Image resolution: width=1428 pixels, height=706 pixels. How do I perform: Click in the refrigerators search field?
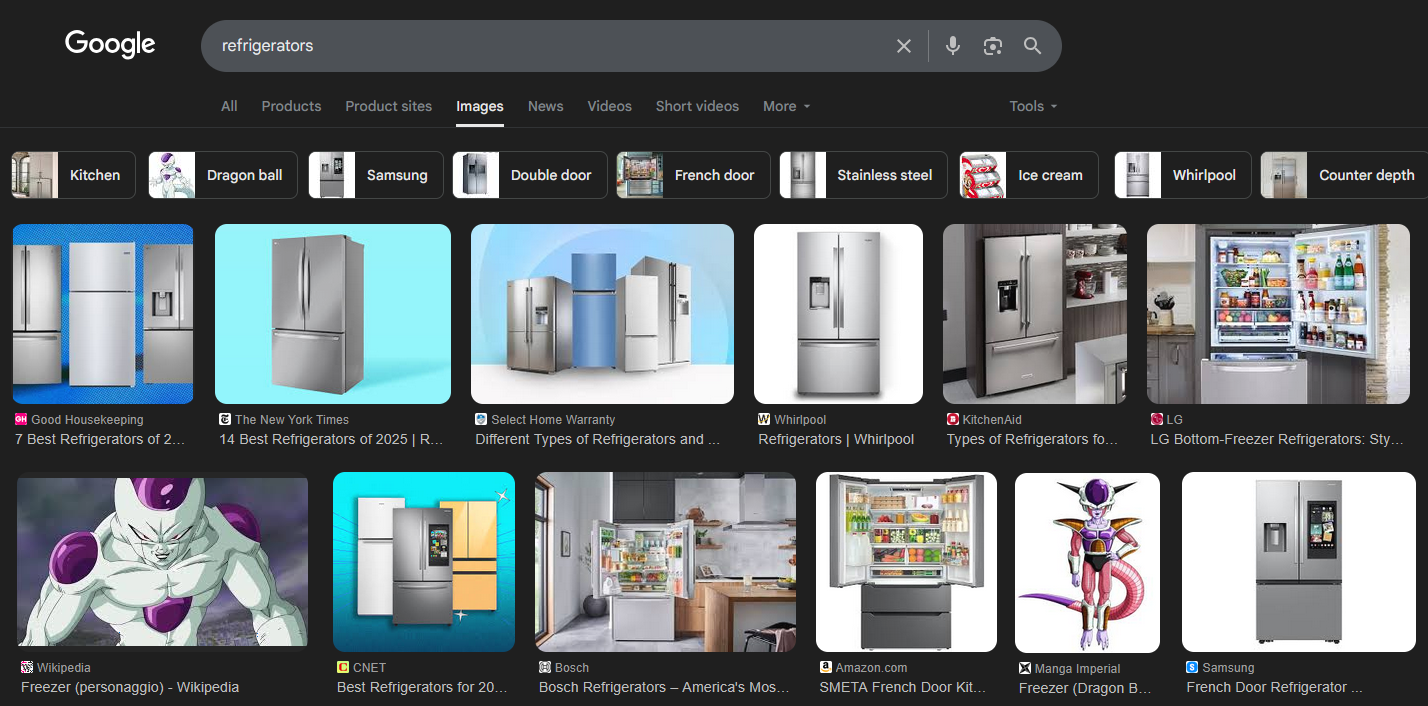[x=540, y=46]
